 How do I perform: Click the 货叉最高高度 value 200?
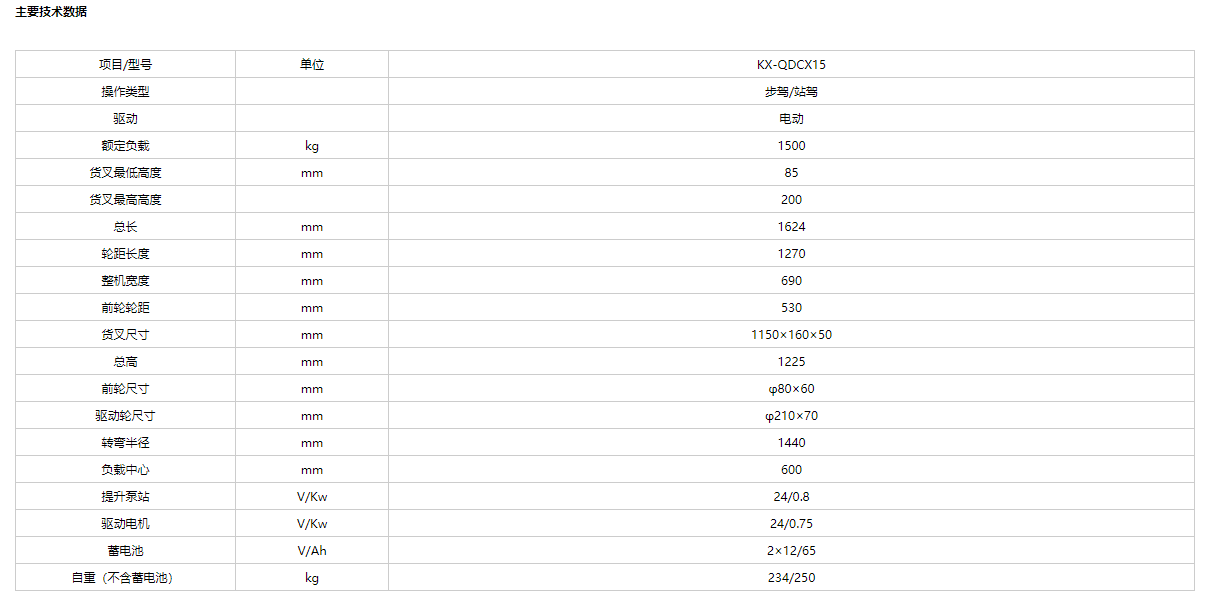tap(791, 199)
